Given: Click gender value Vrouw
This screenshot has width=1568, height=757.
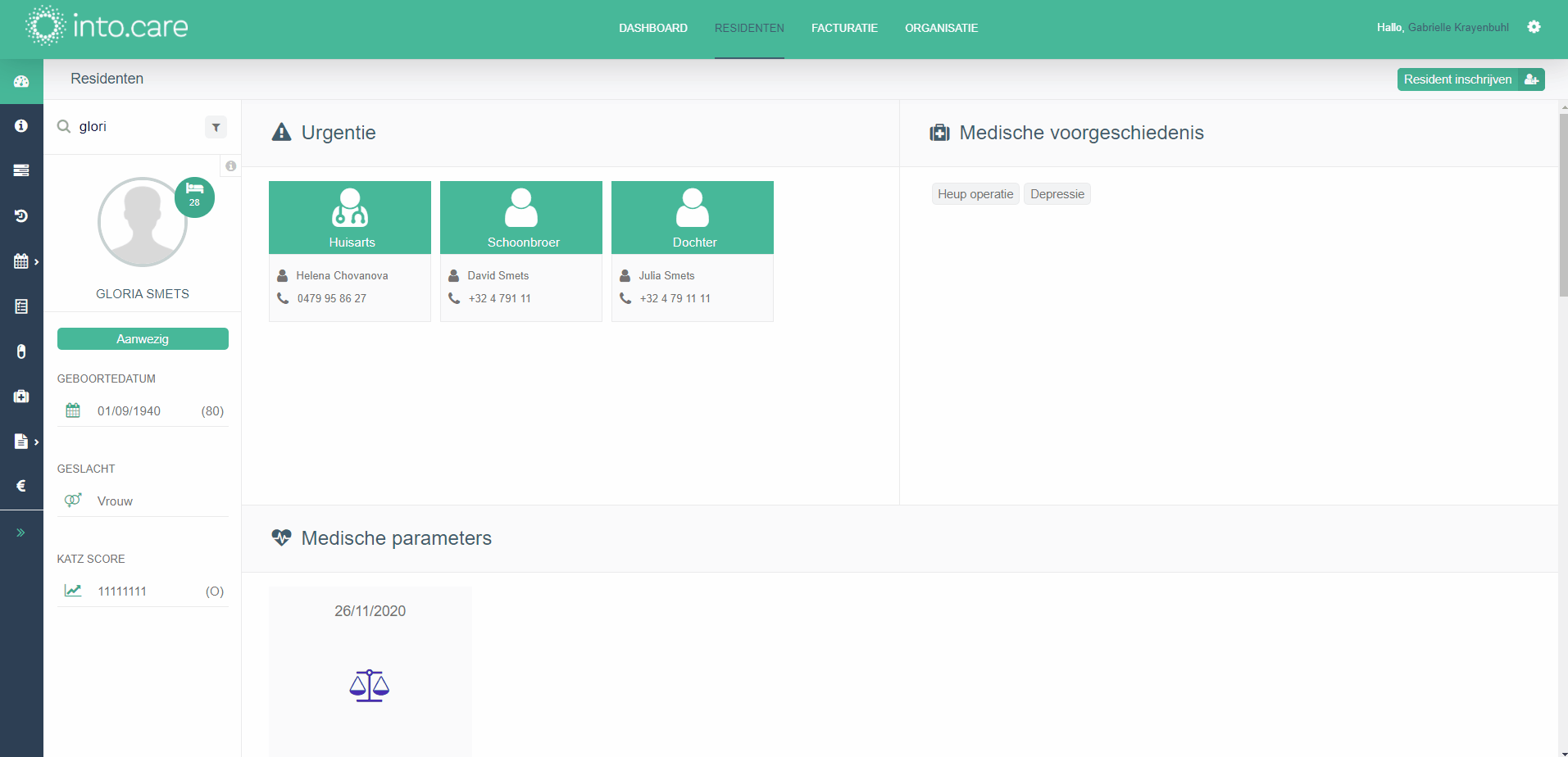Looking at the screenshot, I should (115, 501).
